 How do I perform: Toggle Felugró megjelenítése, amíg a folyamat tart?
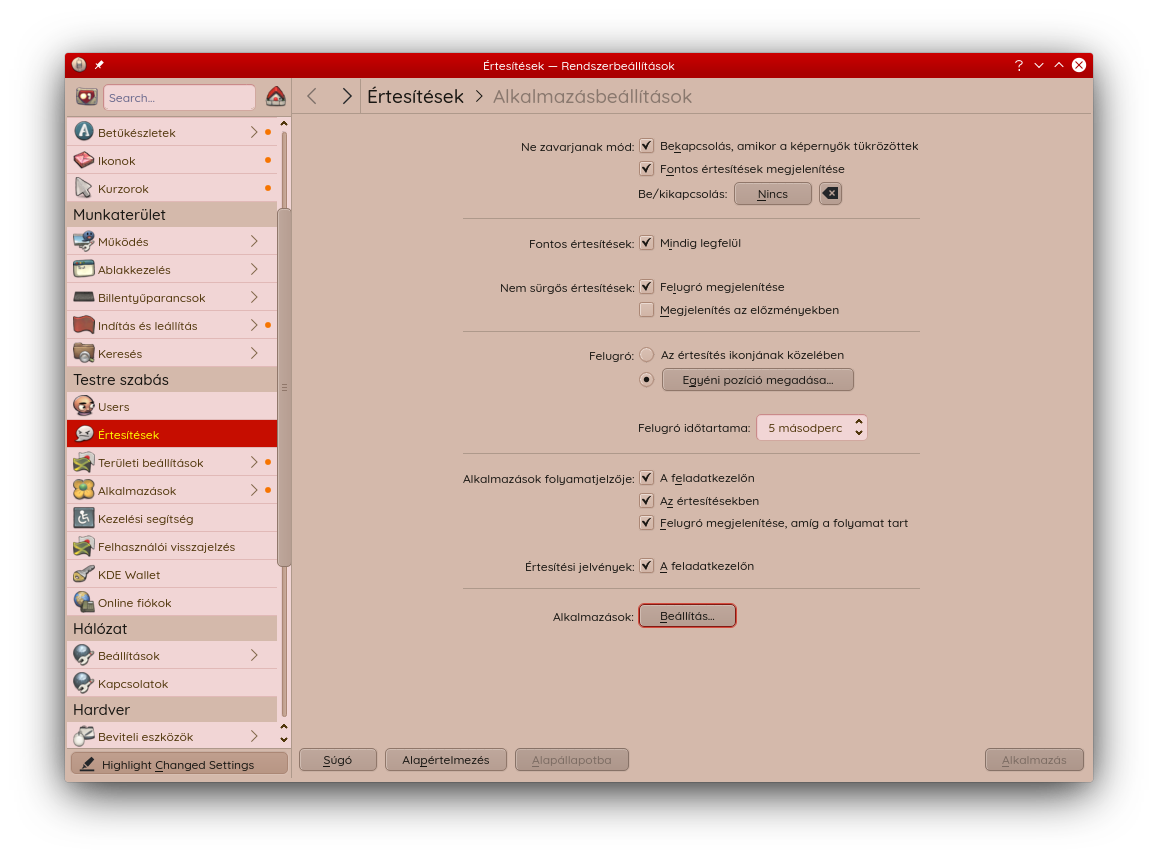coord(646,523)
